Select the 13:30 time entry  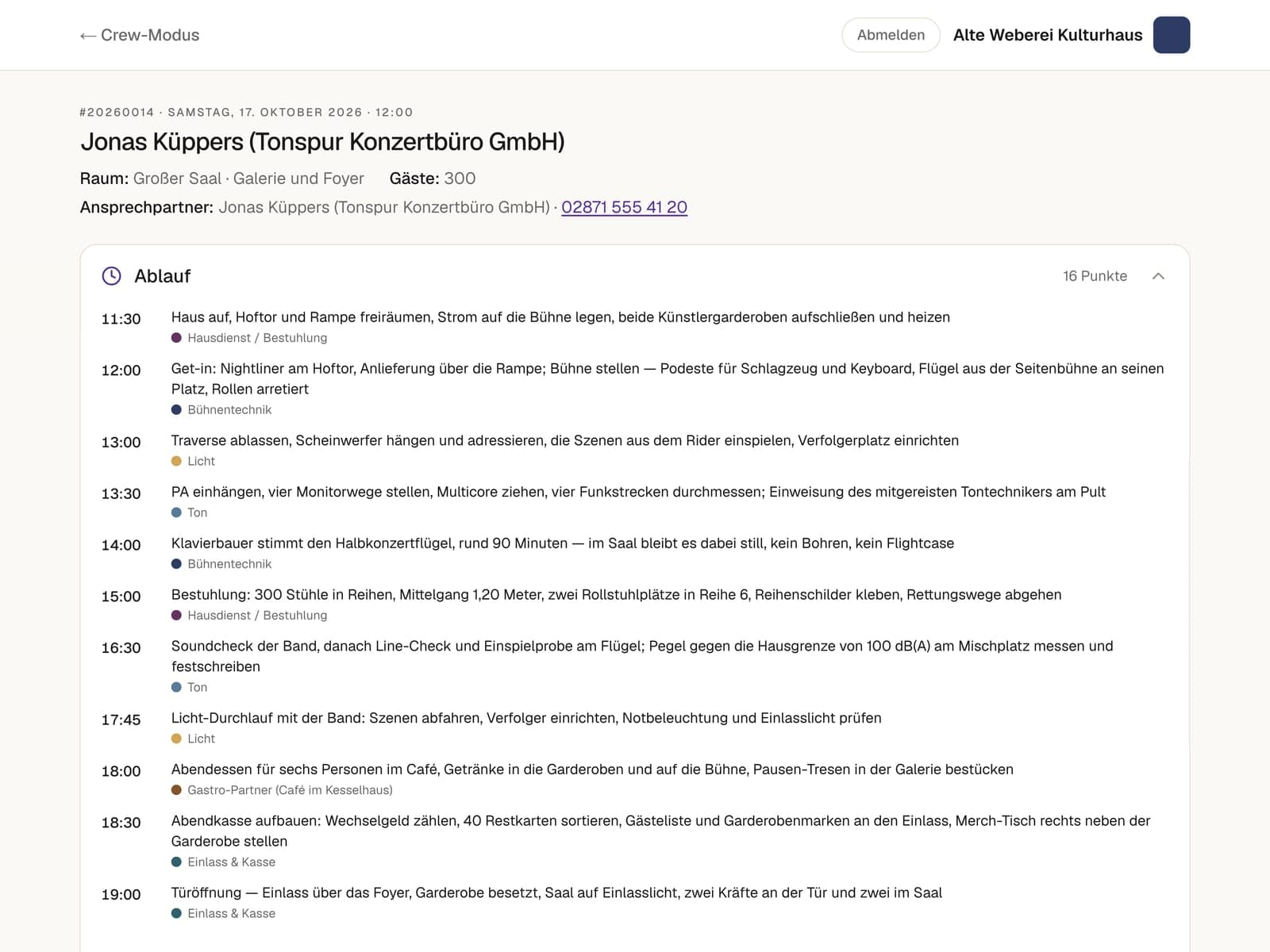(121, 493)
